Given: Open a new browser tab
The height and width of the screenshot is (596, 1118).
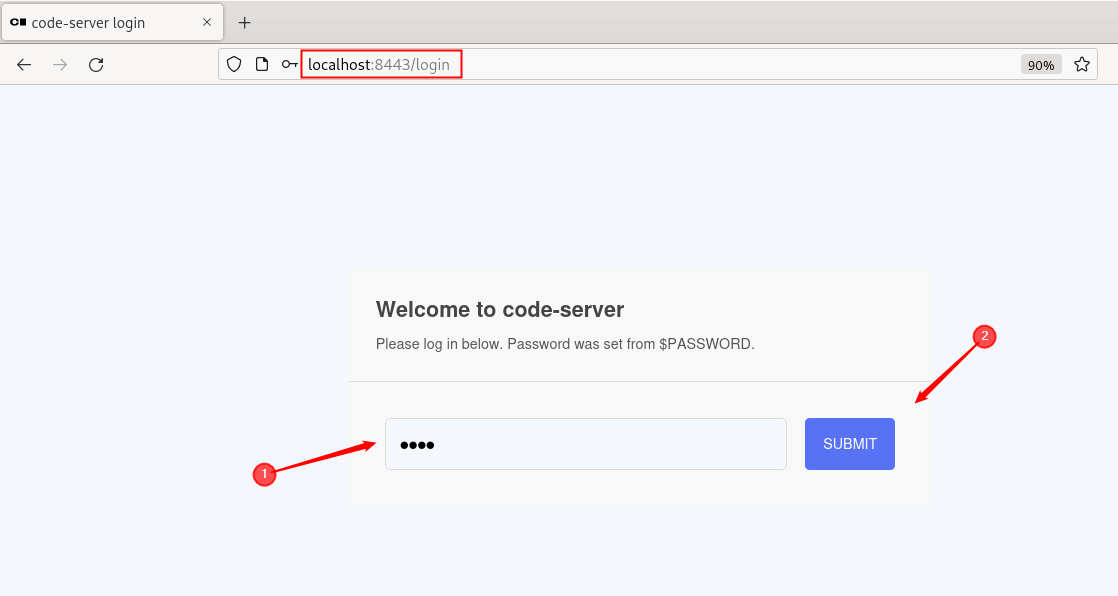Looking at the screenshot, I should tap(244, 22).
